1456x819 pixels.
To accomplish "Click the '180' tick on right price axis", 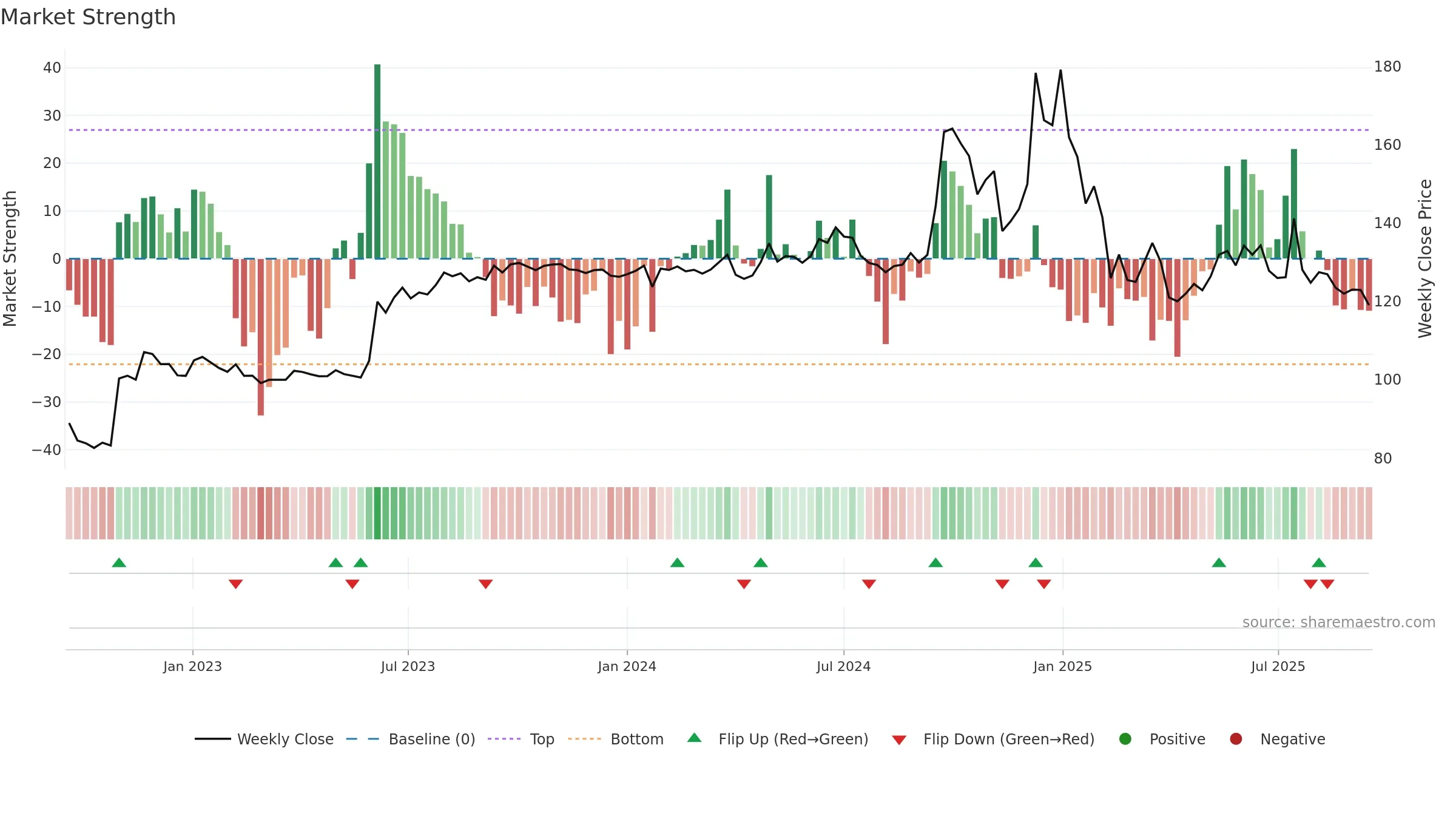I will [1387, 67].
